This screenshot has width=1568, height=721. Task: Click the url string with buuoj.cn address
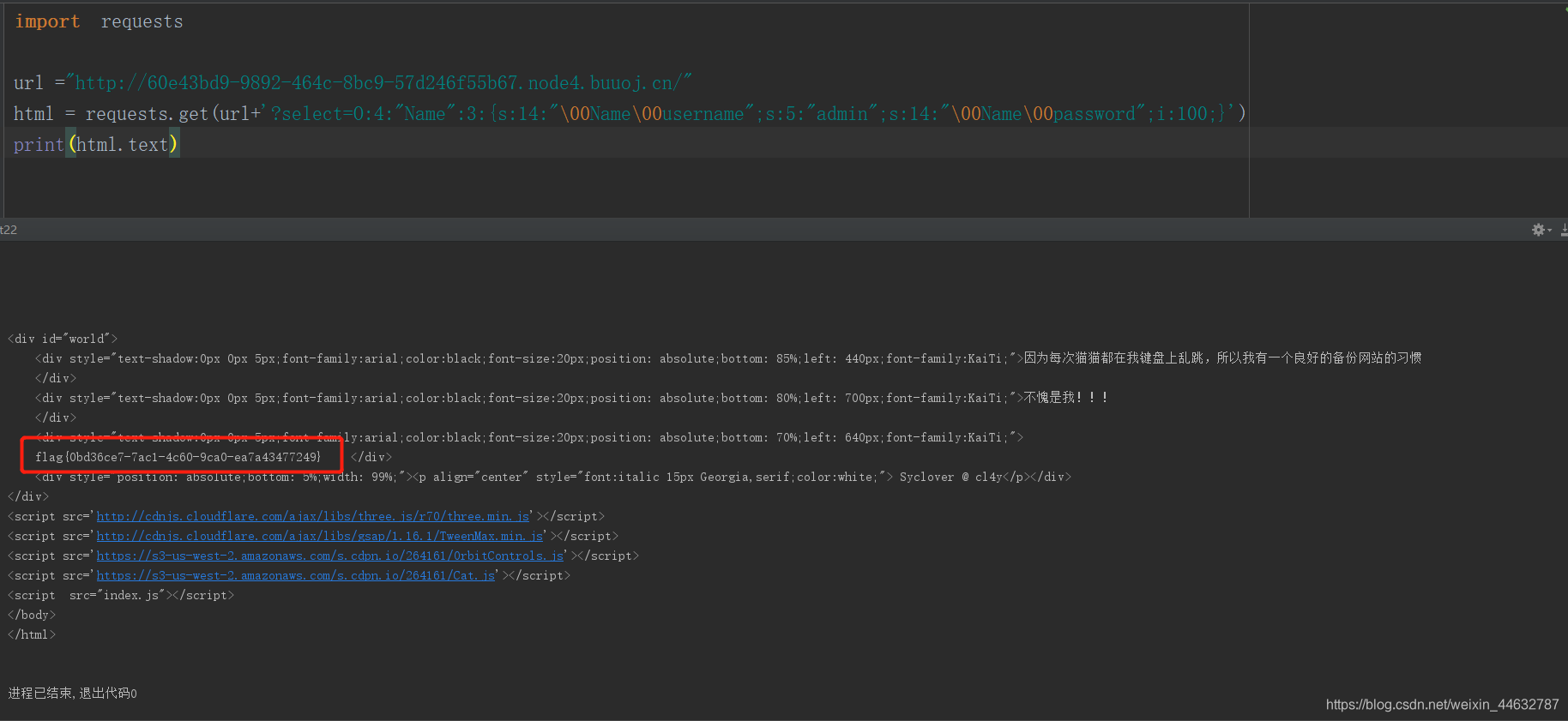[x=378, y=83]
